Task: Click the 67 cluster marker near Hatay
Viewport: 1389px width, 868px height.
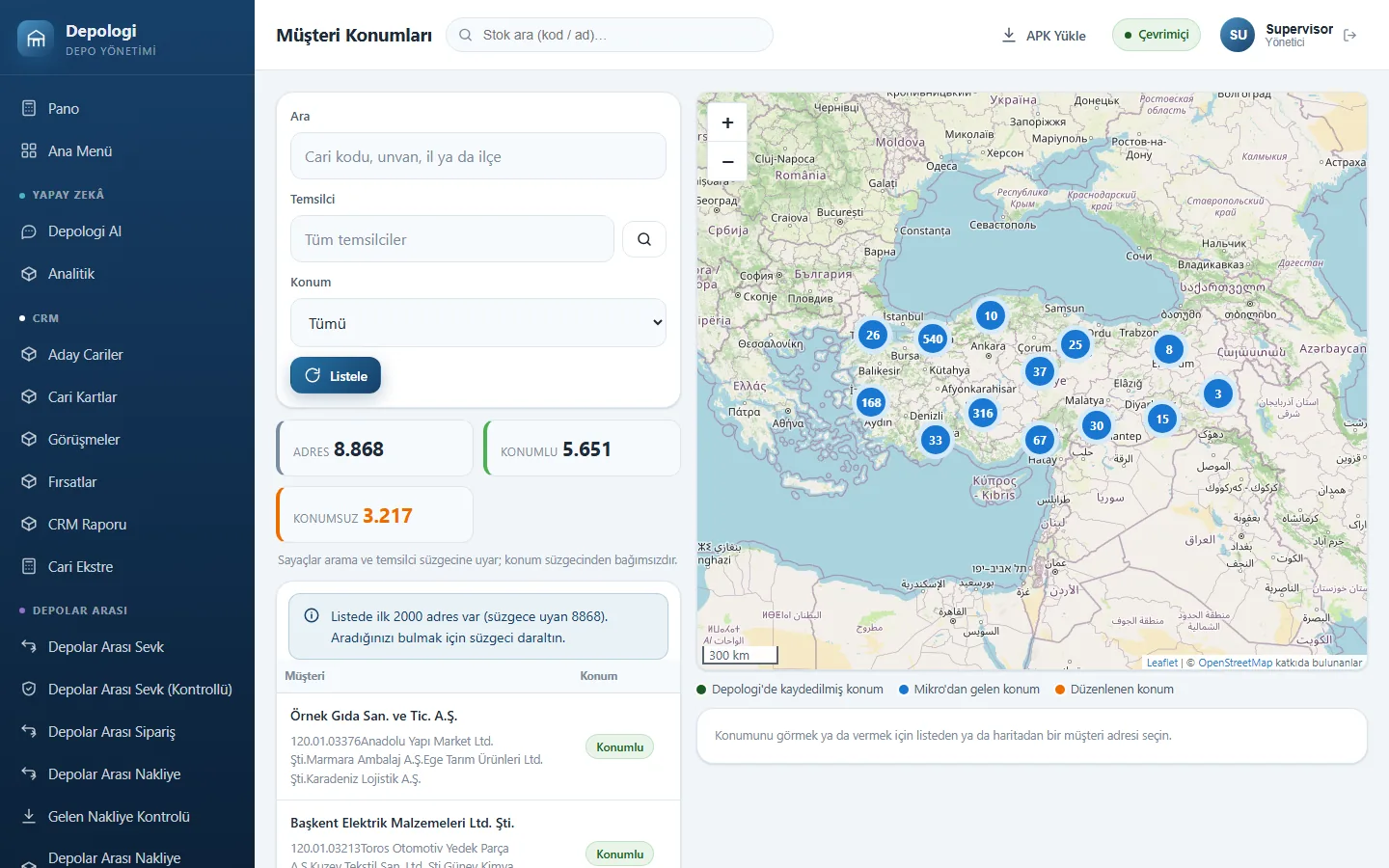Action: (1040, 440)
